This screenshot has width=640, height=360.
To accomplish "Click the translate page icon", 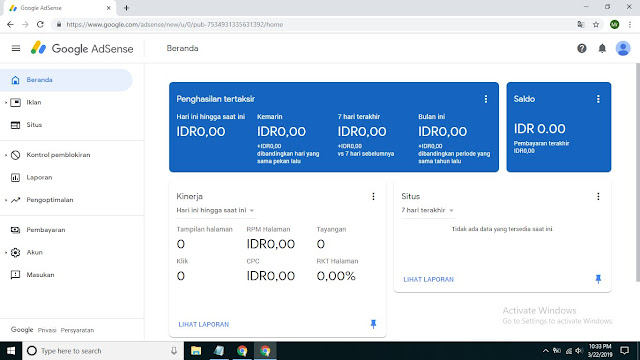I will [x=581, y=24].
